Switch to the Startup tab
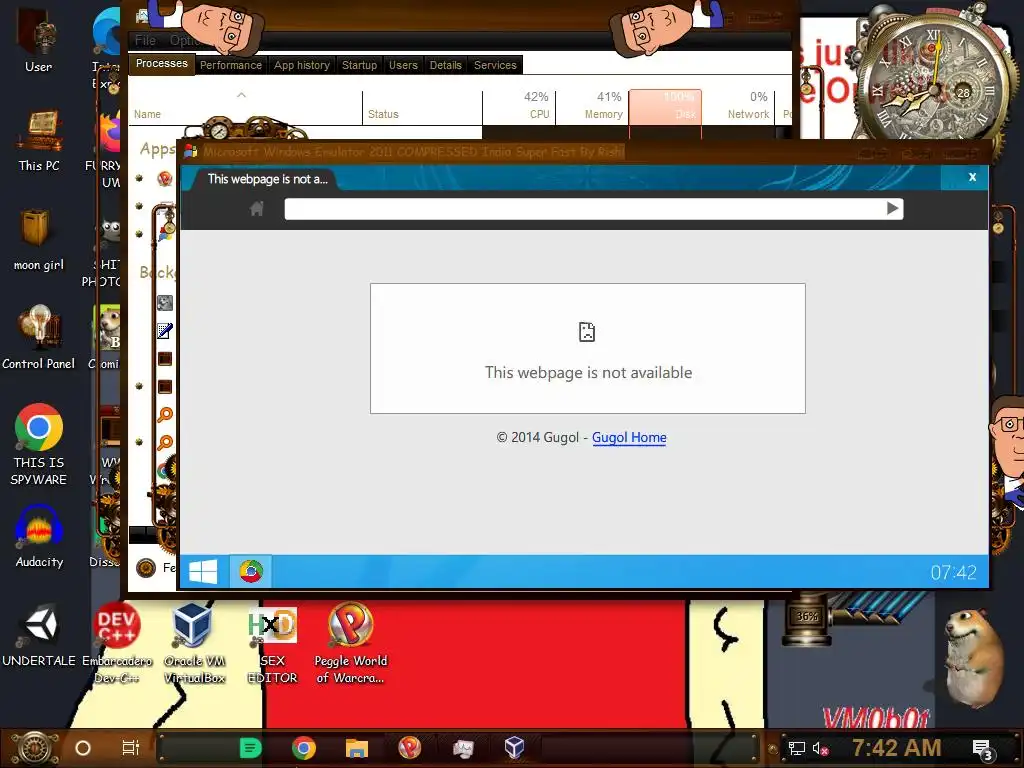 coord(359,65)
